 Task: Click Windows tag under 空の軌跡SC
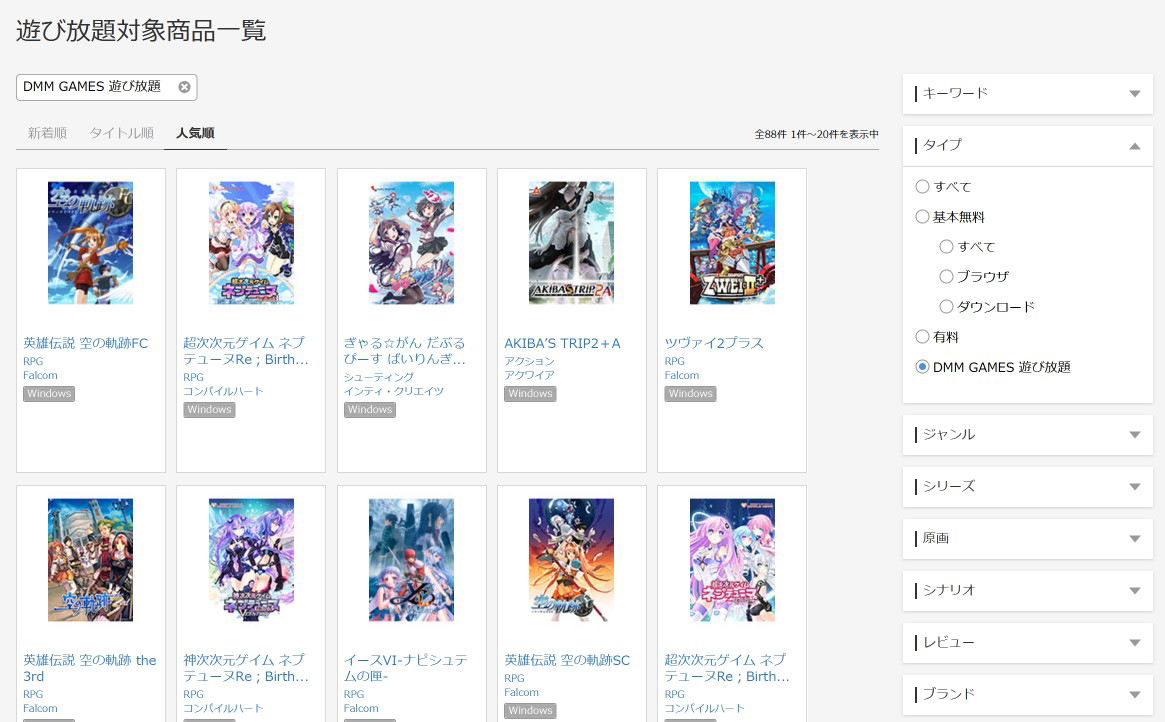click(530, 711)
